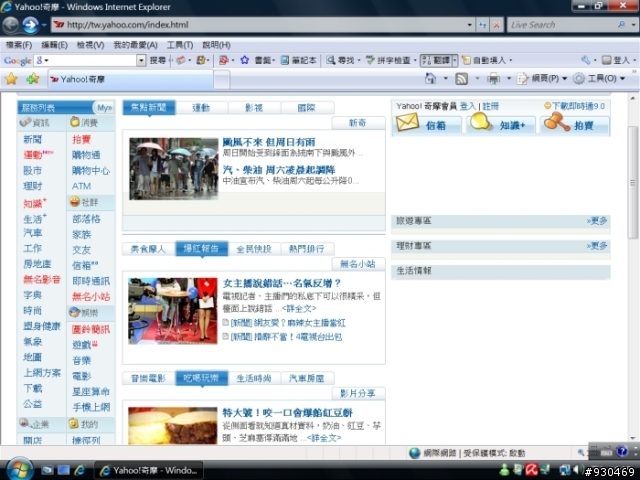Open the 編輯(E) Edit menu
The height and width of the screenshot is (480, 640).
coord(54,45)
